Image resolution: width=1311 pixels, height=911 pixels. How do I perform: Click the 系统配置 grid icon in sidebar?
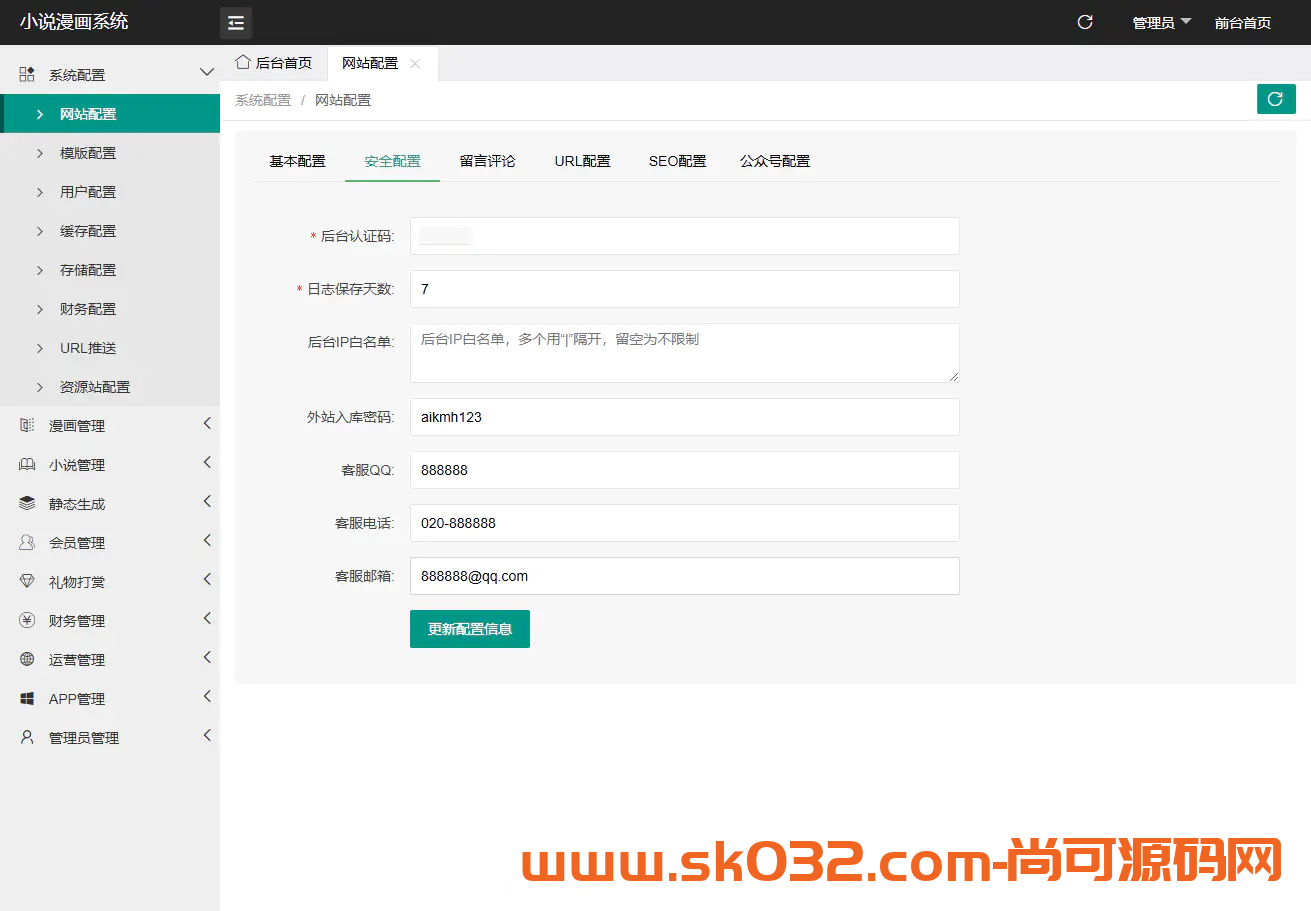27,74
